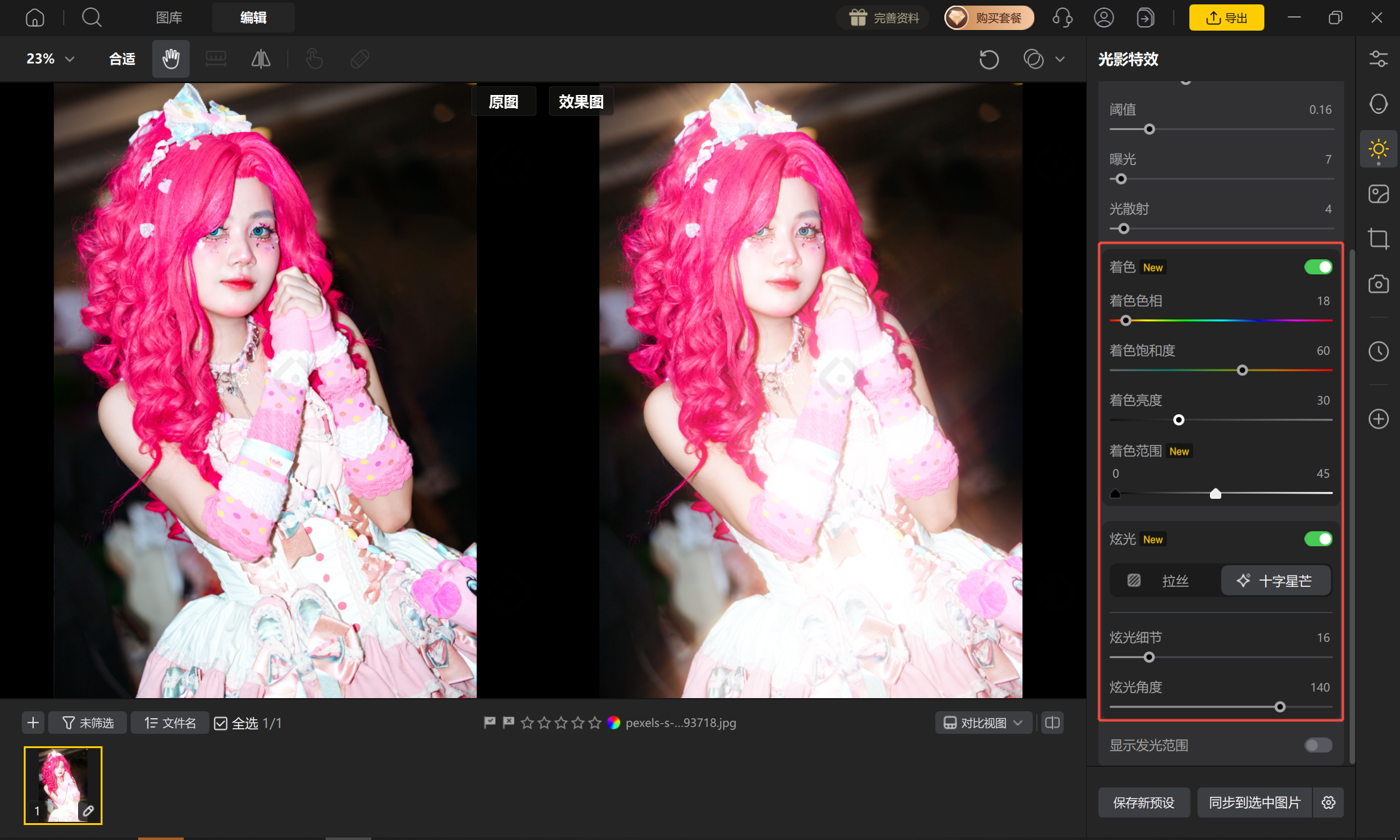Image resolution: width=1400 pixels, height=840 pixels.
Task: Open the search magnifier
Action: click(x=92, y=17)
